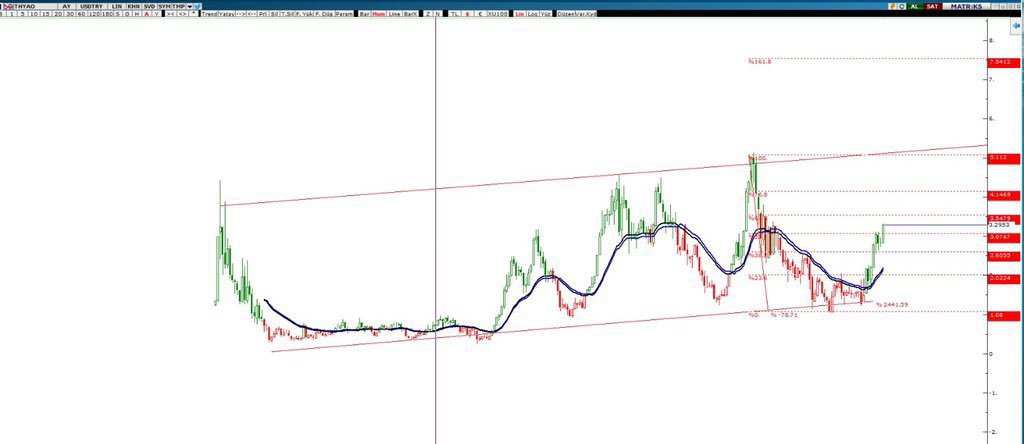The width and height of the screenshot is (1024, 444).
Task: Click the F. Düş button
Action: click(x=323, y=14)
